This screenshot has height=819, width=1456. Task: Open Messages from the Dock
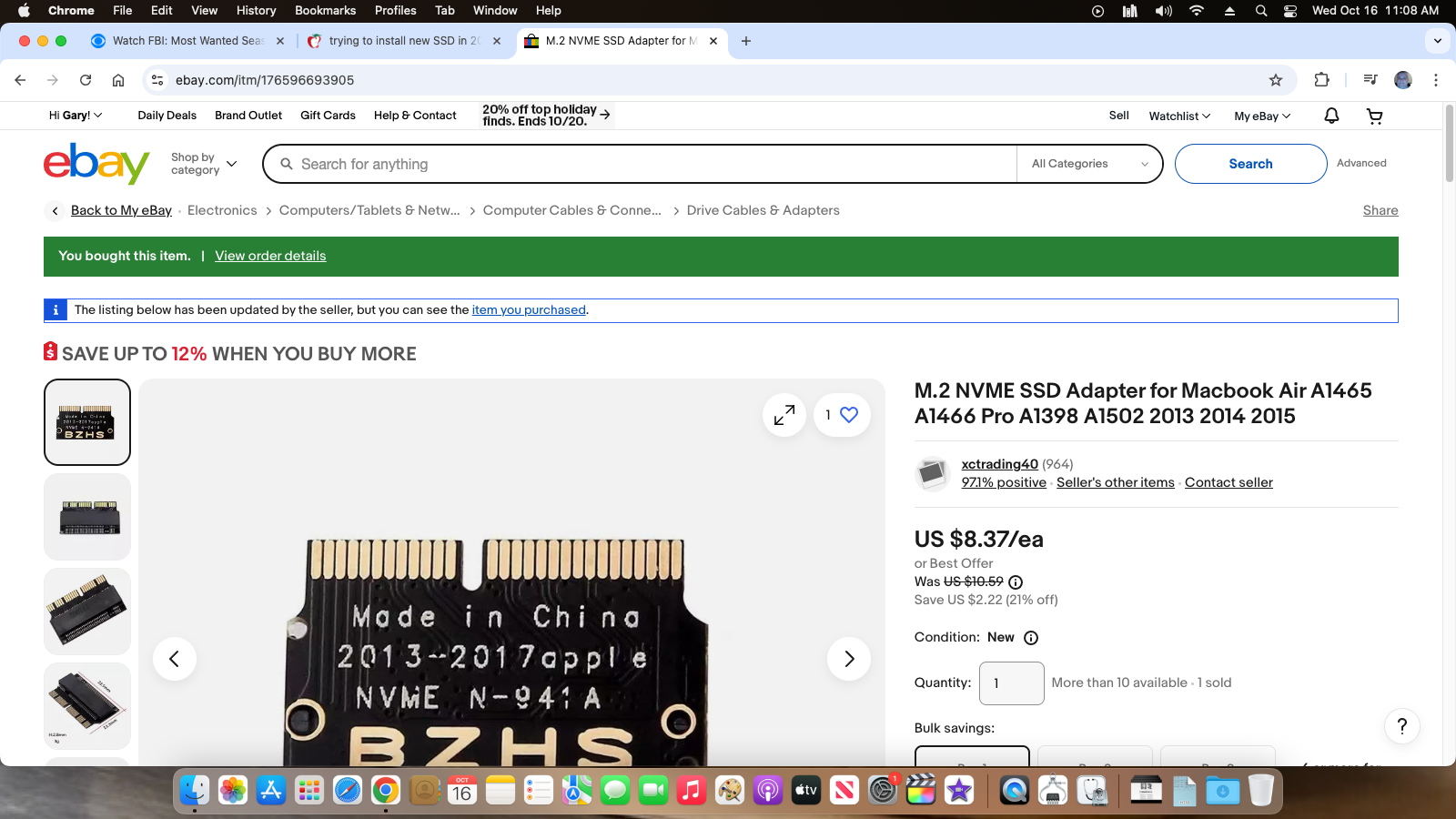point(615,791)
